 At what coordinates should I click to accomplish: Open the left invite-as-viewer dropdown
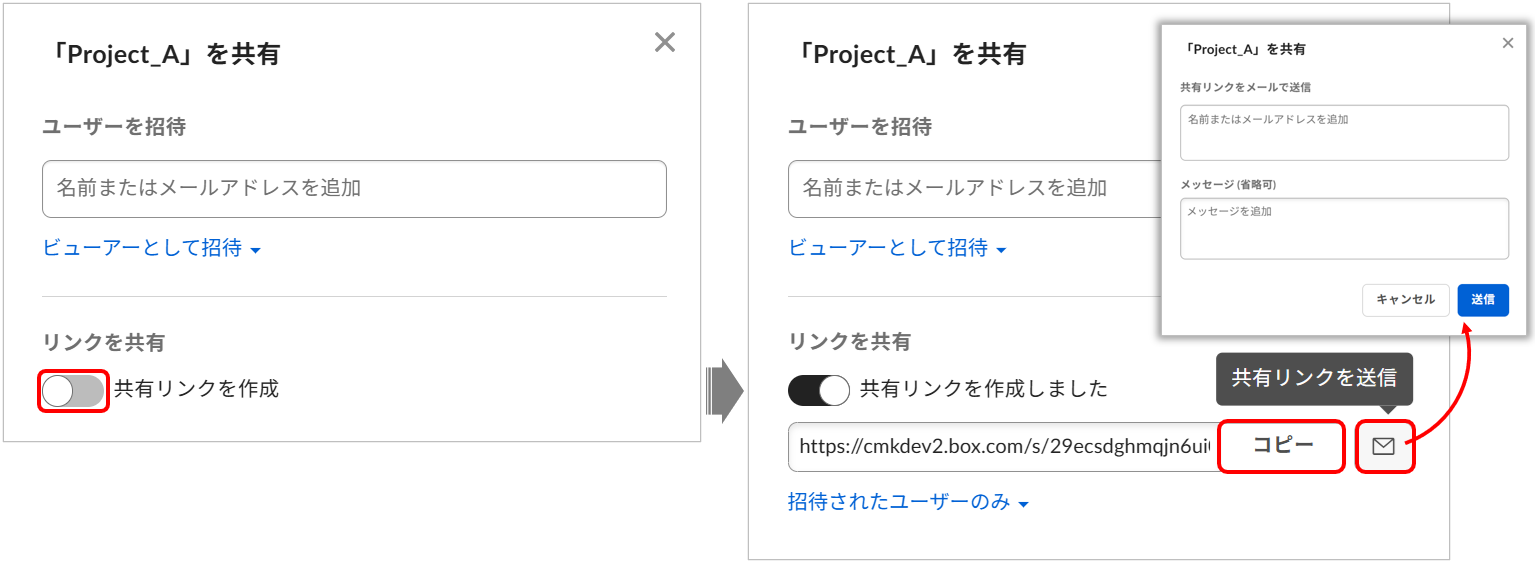[x=151, y=248]
